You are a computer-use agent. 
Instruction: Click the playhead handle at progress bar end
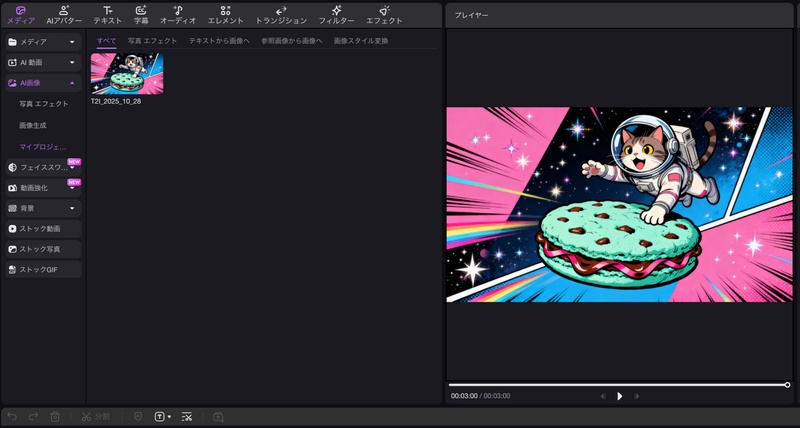pos(787,385)
